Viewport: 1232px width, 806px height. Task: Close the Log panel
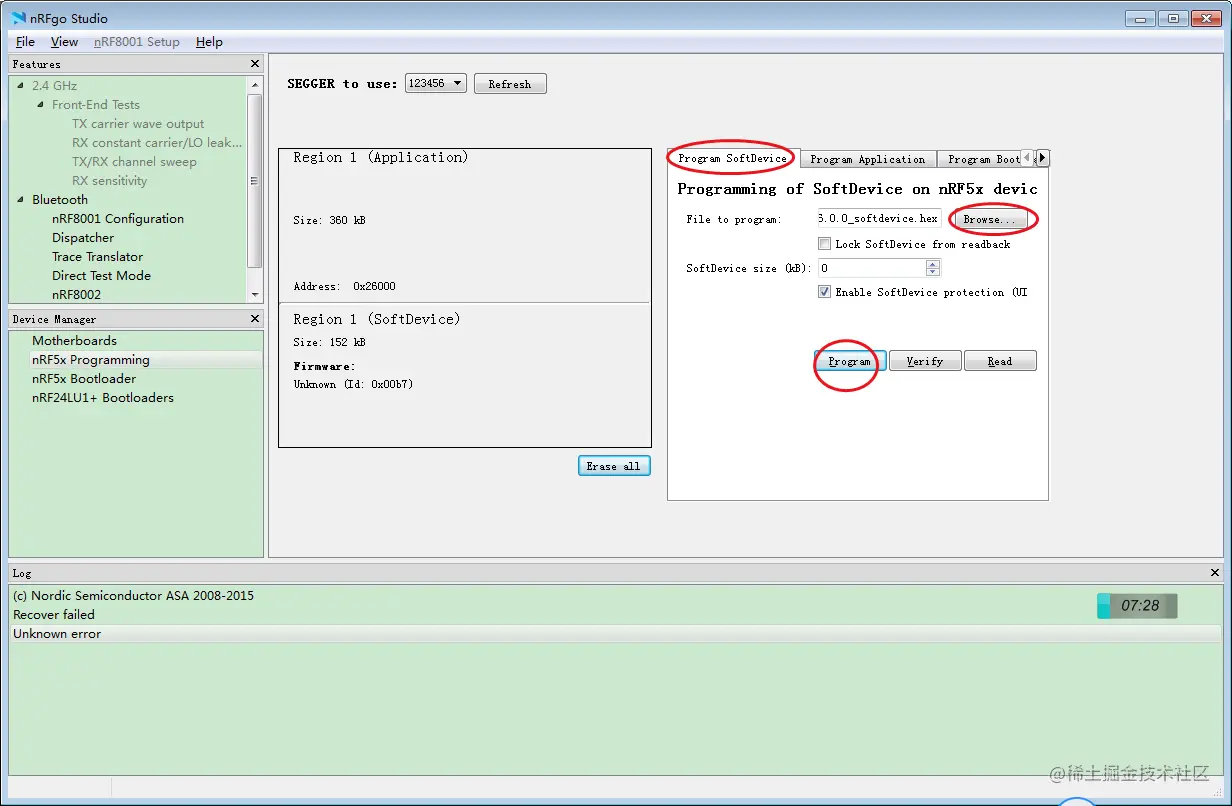click(1215, 573)
